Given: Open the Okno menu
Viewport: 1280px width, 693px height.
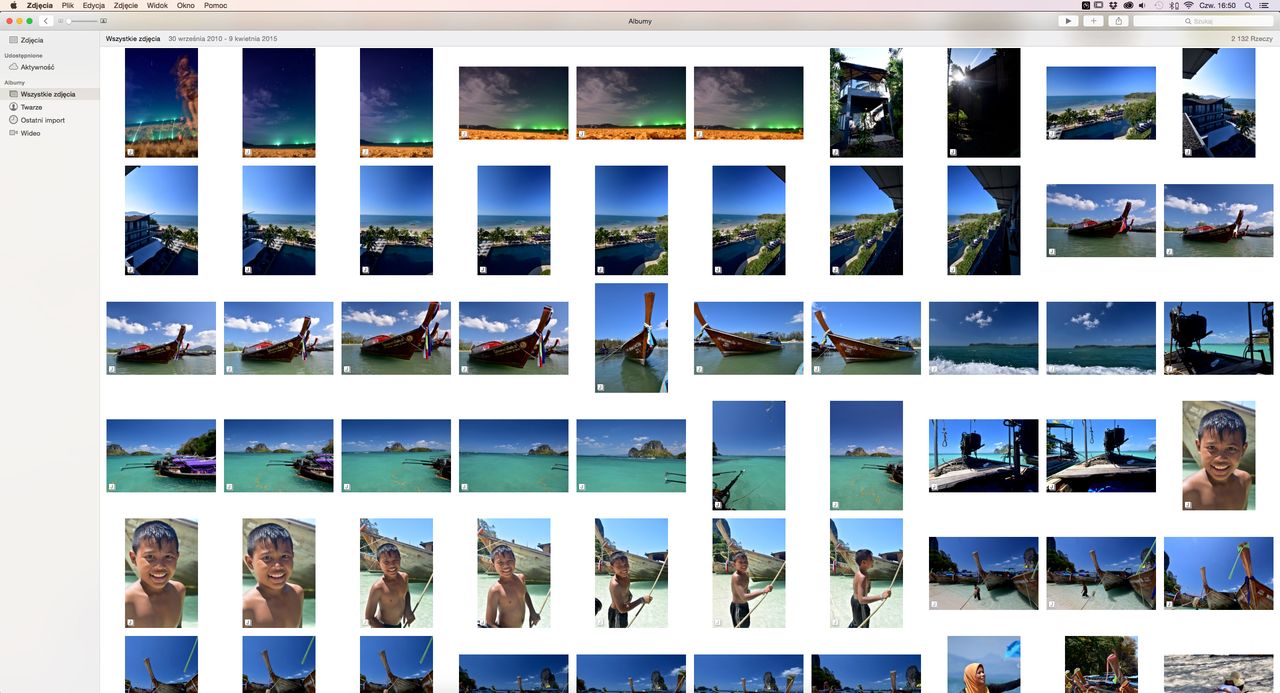Looking at the screenshot, I should click(x=185, y=5).
